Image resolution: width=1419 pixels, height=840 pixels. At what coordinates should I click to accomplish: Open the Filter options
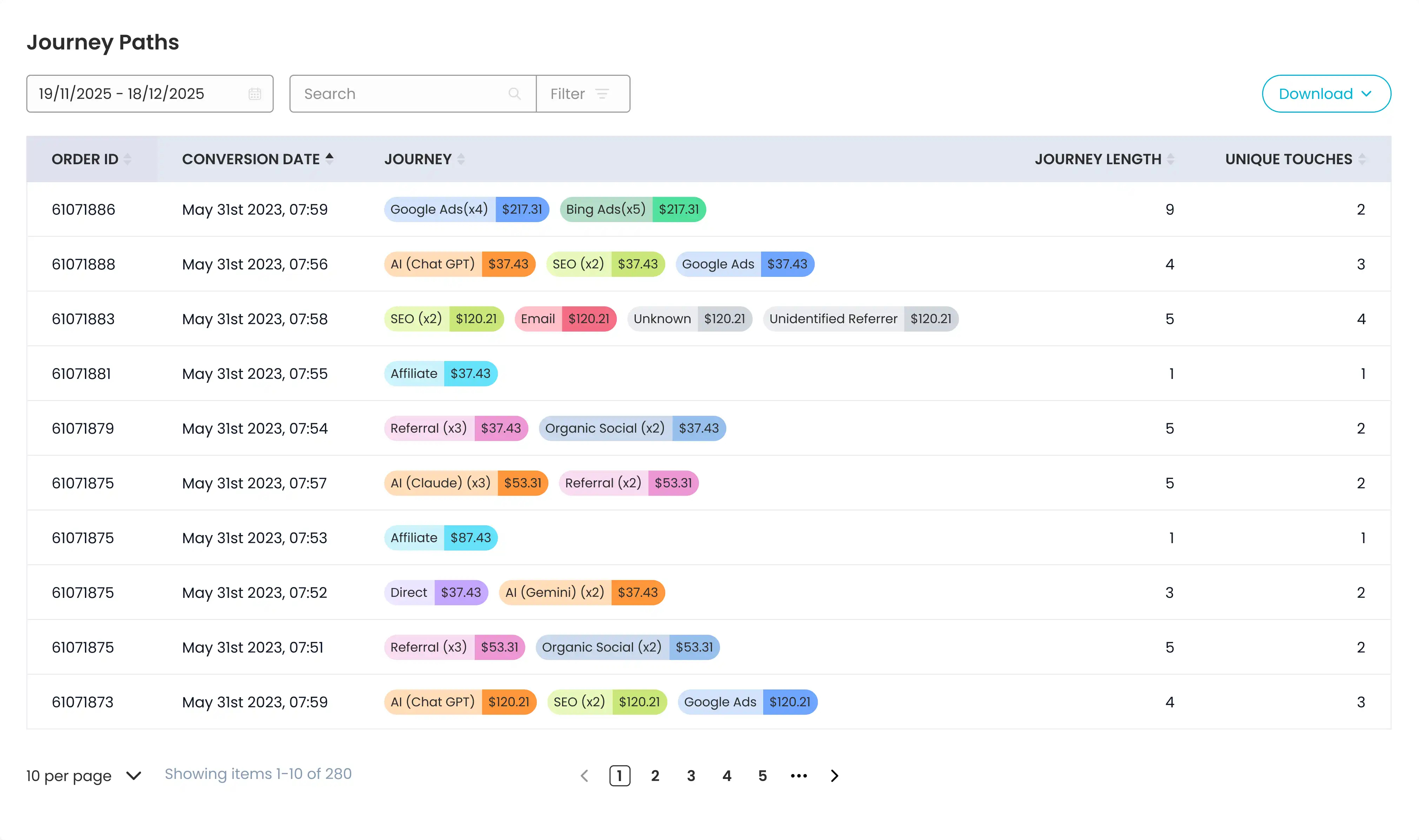pos(582,94)
